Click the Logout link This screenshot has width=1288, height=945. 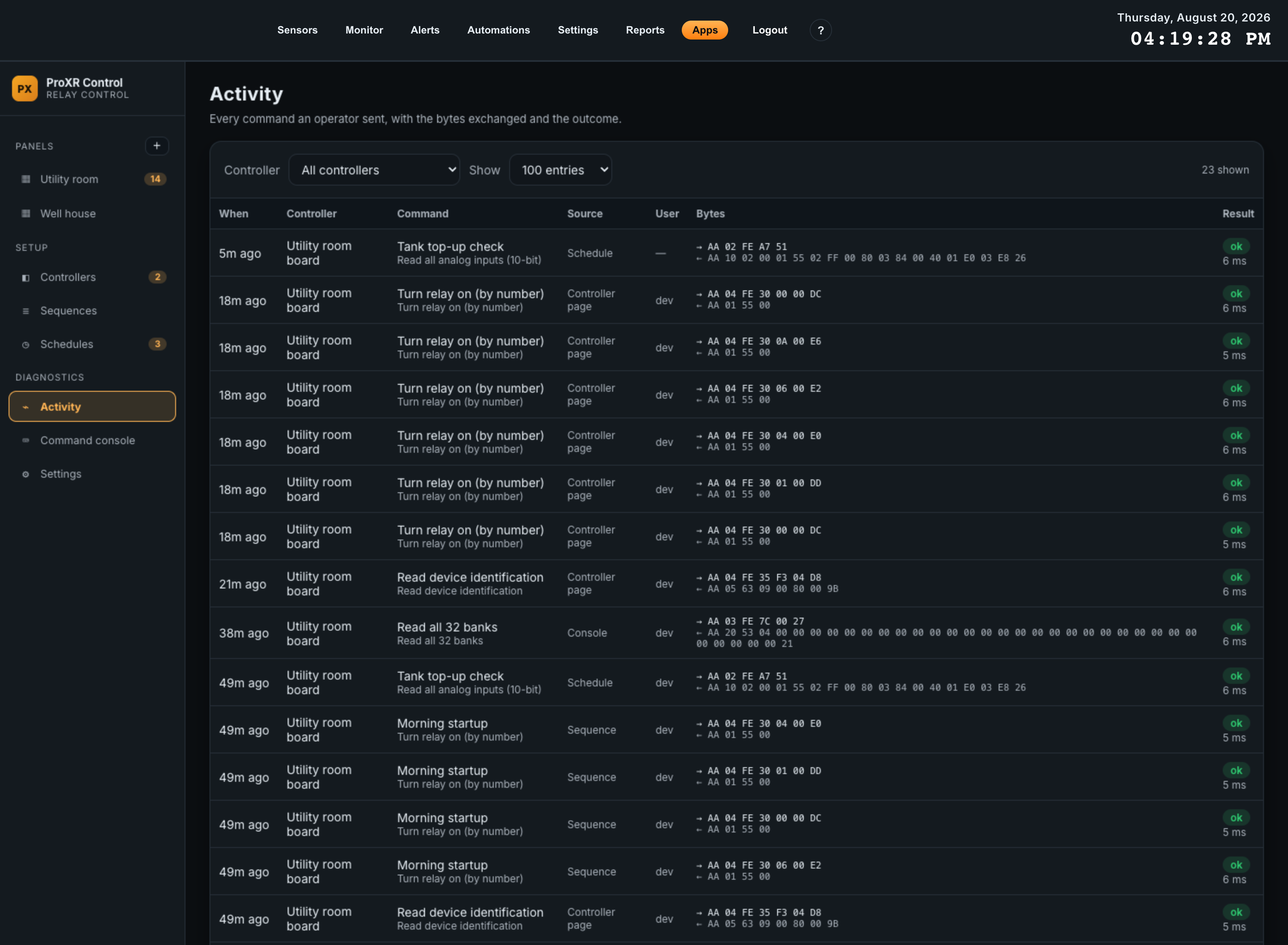pos(769,30)
